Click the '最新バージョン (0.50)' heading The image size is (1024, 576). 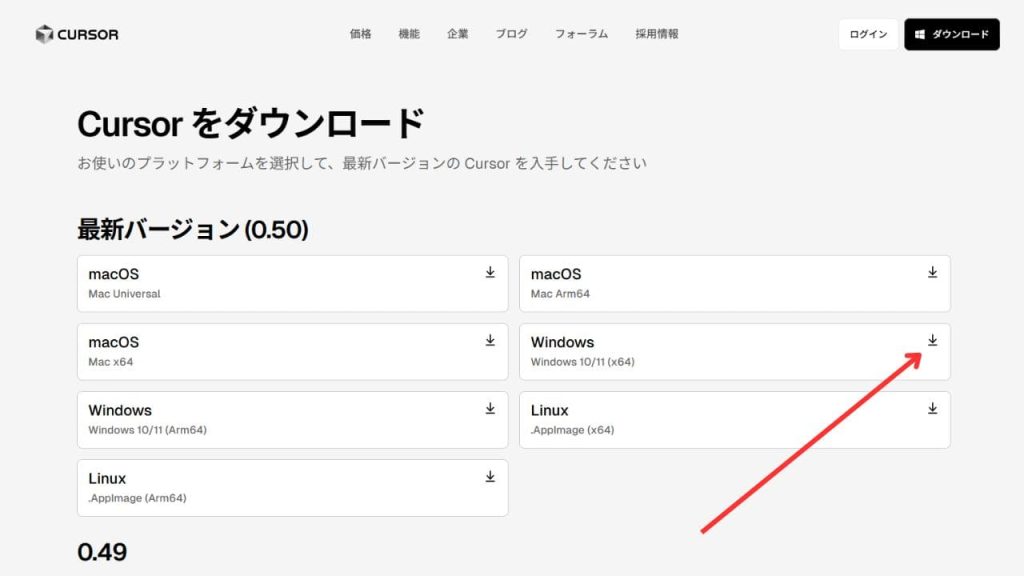click(x=193, y=229)
